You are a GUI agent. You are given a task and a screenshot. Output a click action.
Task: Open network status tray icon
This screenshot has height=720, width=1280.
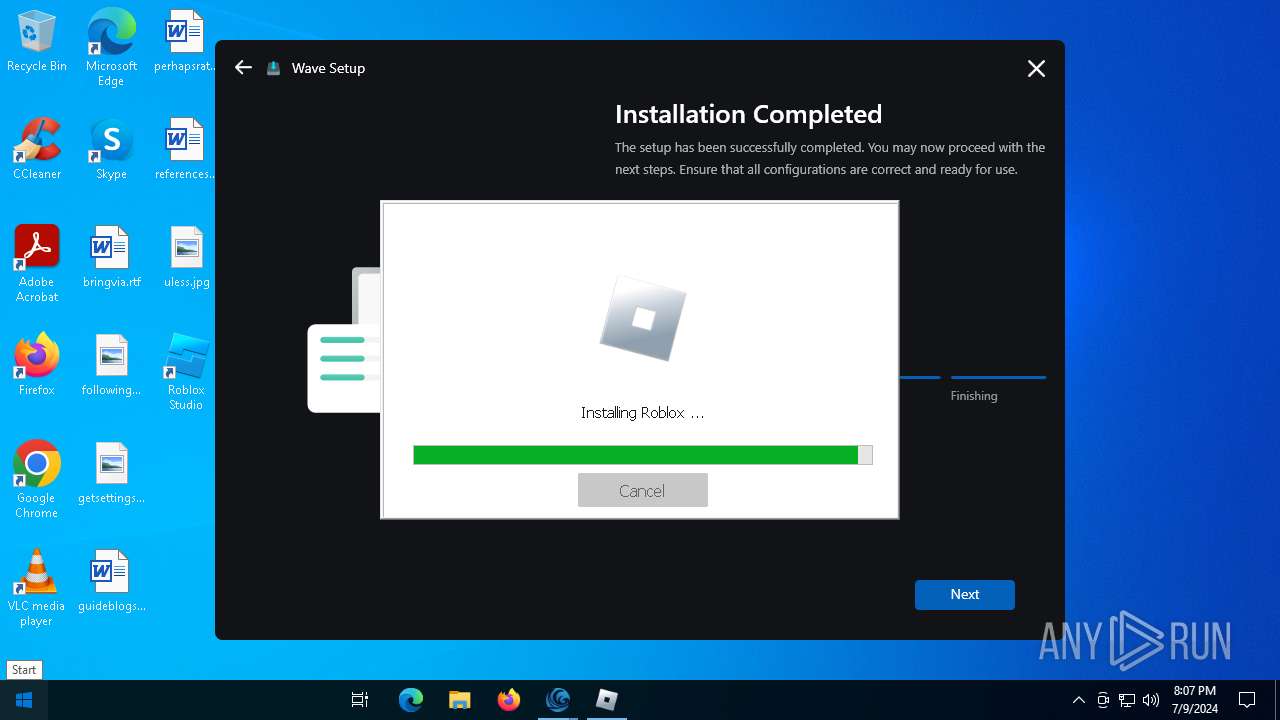click(1127, 700)
